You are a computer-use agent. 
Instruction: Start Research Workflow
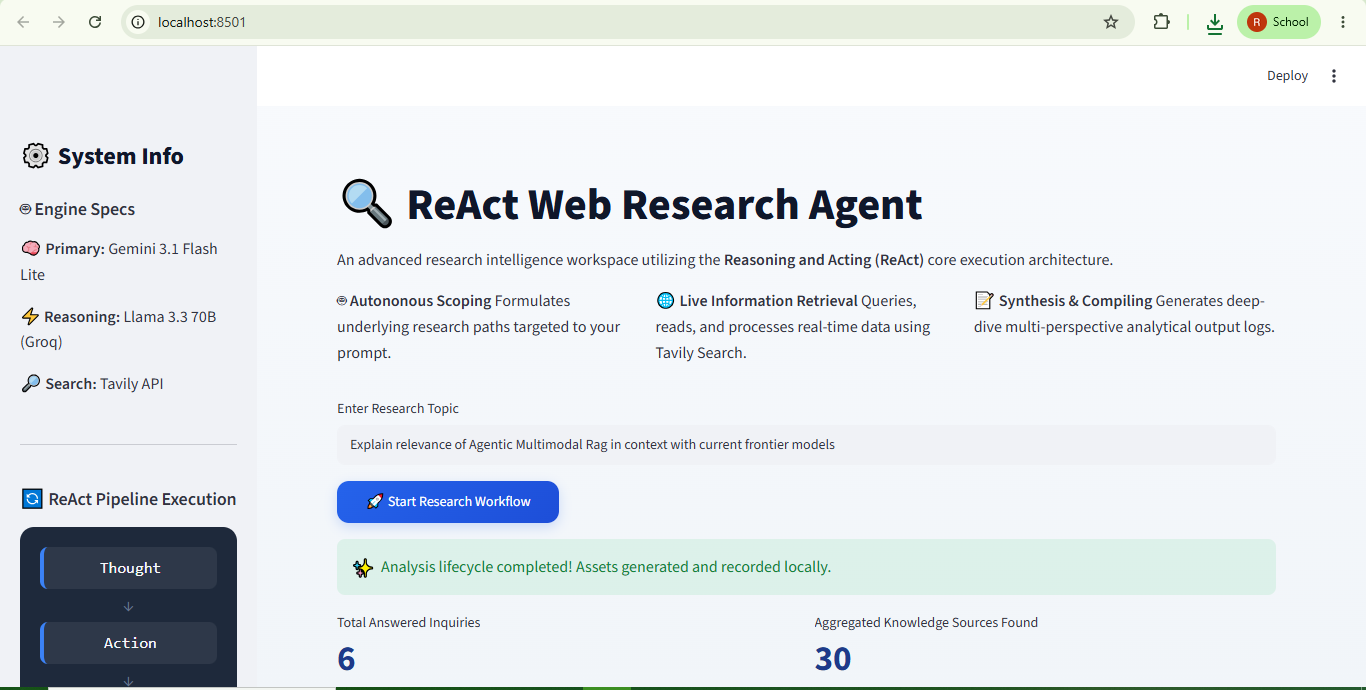click(x=448, y=502)
